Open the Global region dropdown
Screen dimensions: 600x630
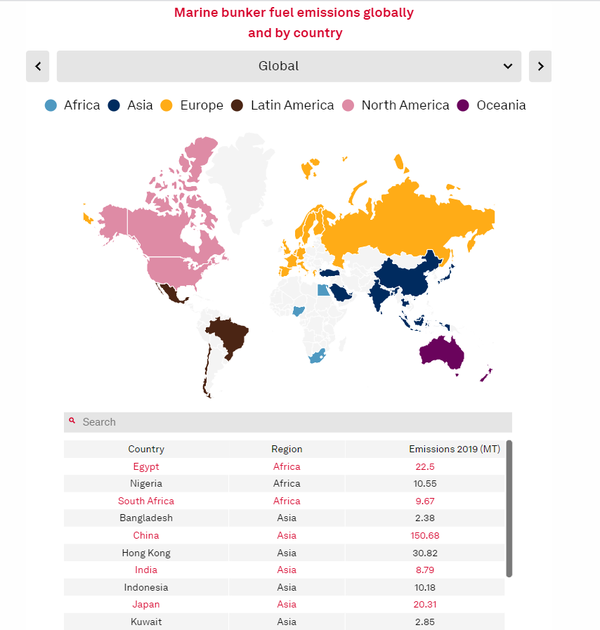(x=289, y=66)
